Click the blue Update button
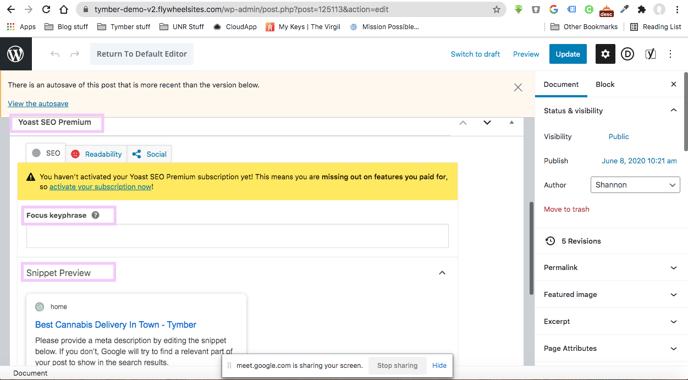Screen dimensions: 688x380 point(568,54)
